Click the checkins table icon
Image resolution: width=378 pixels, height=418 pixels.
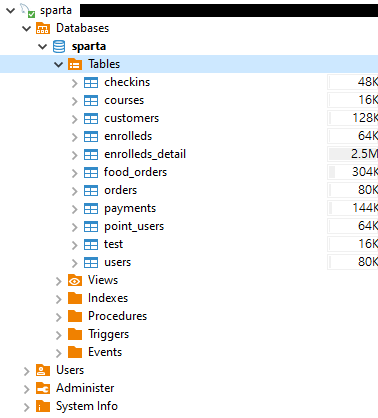pos(91,82)
